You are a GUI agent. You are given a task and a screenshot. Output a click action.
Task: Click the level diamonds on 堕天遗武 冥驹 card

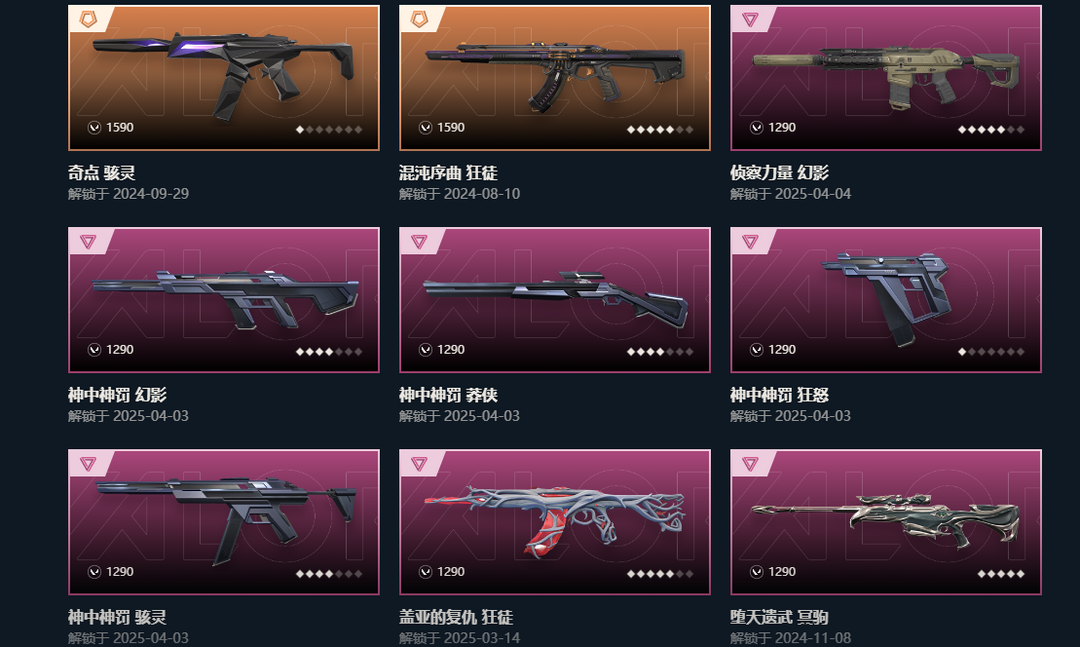coord(1001,573)
